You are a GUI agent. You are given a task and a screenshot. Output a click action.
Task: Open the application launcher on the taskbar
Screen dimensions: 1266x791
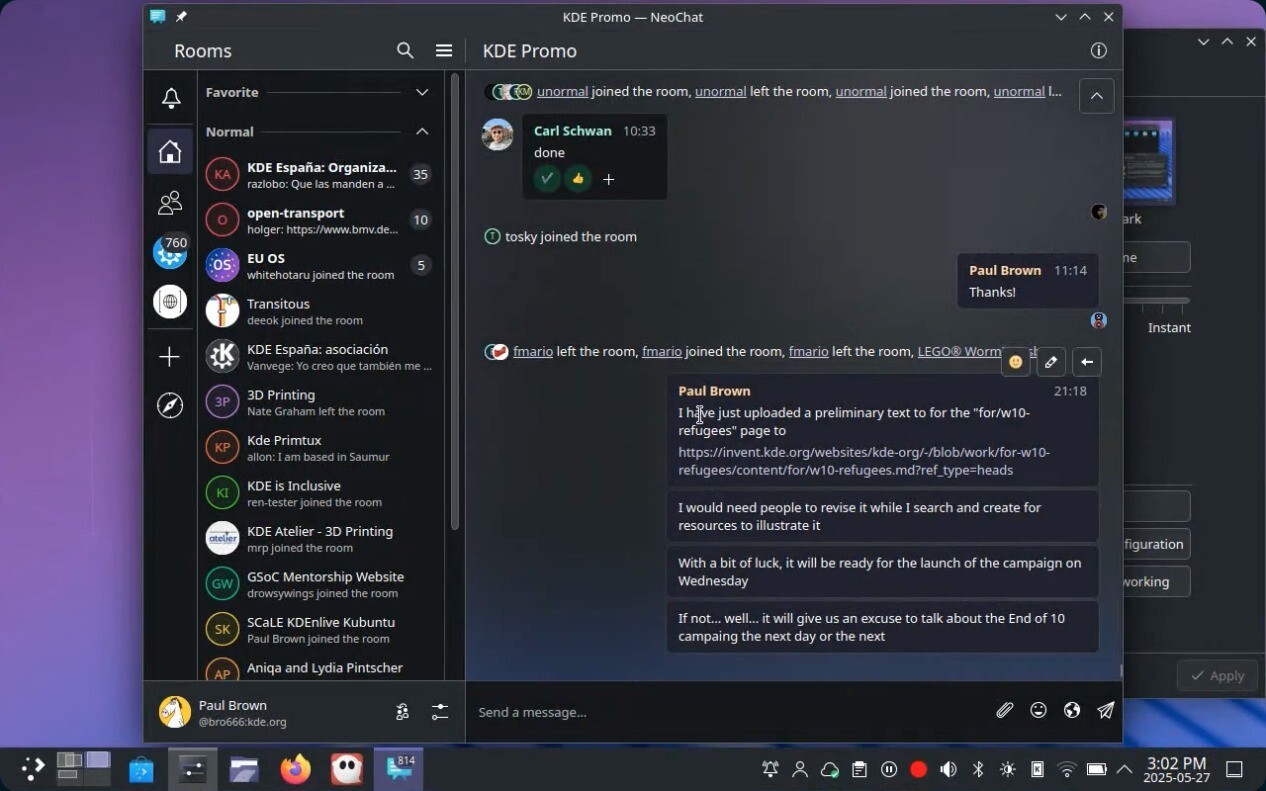tap(32, 769)
